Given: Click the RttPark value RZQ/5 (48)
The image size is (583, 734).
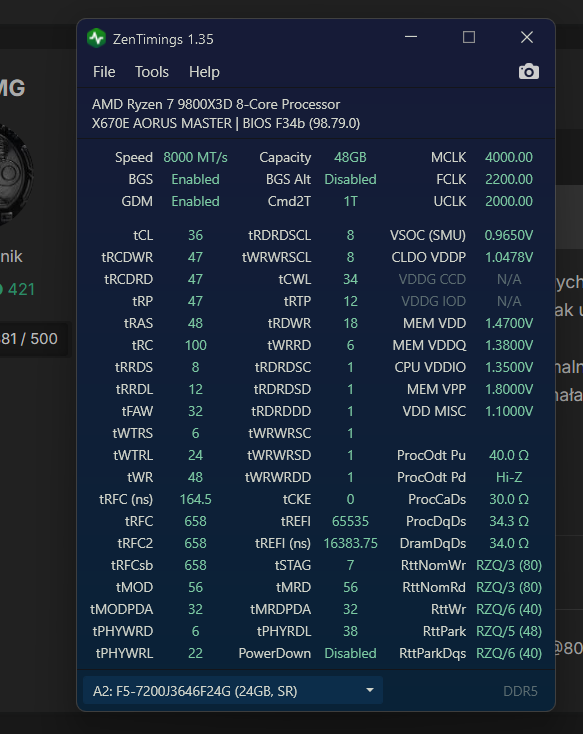Looking at the screenshot, I should [x=509, y=631].
